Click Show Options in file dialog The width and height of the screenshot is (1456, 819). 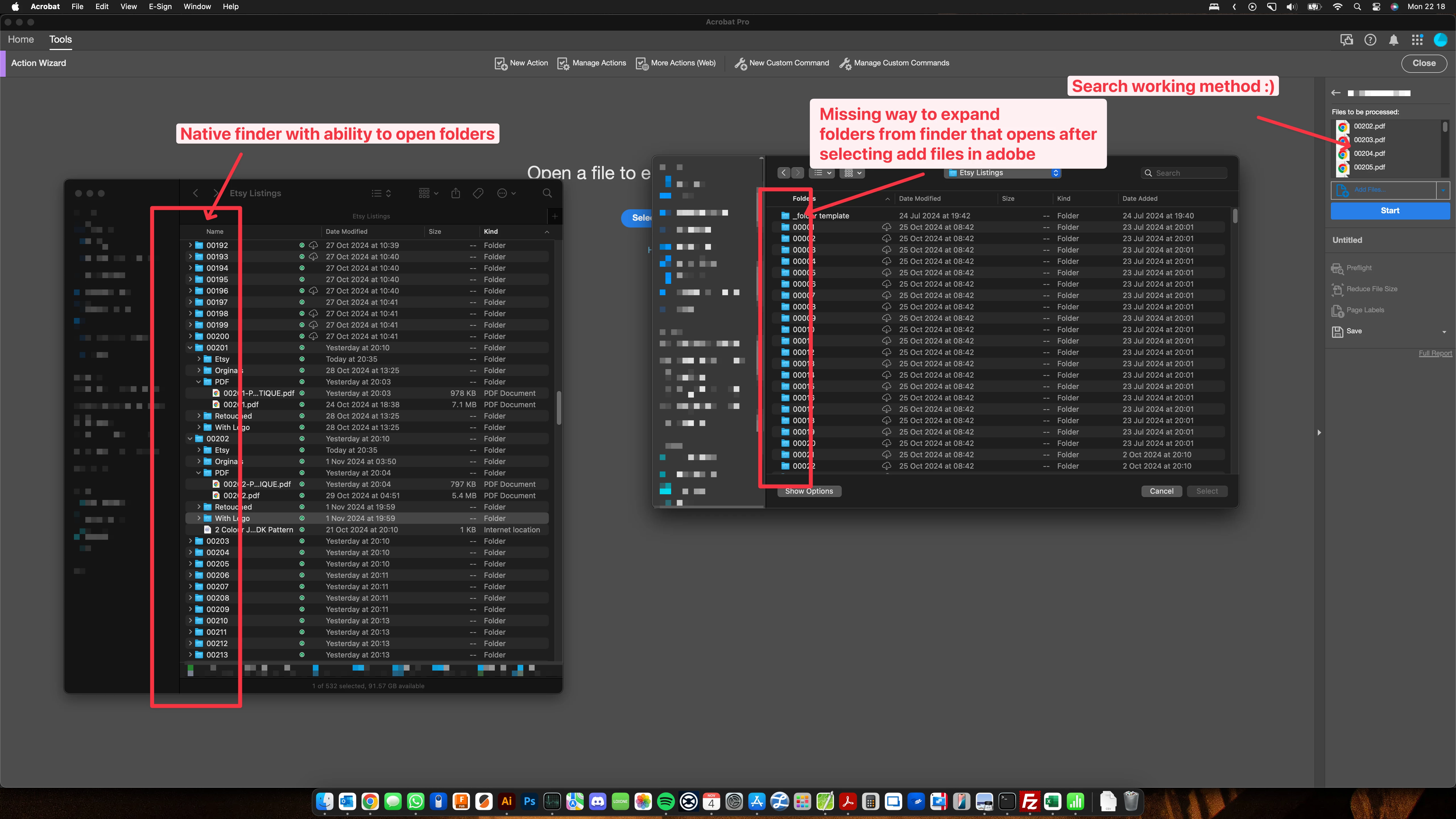pyautogui.click(x=809, y=491)
